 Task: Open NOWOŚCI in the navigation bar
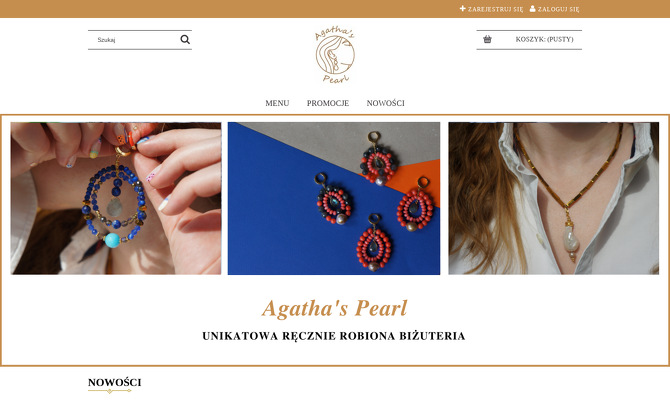click(x=385, y=103)
